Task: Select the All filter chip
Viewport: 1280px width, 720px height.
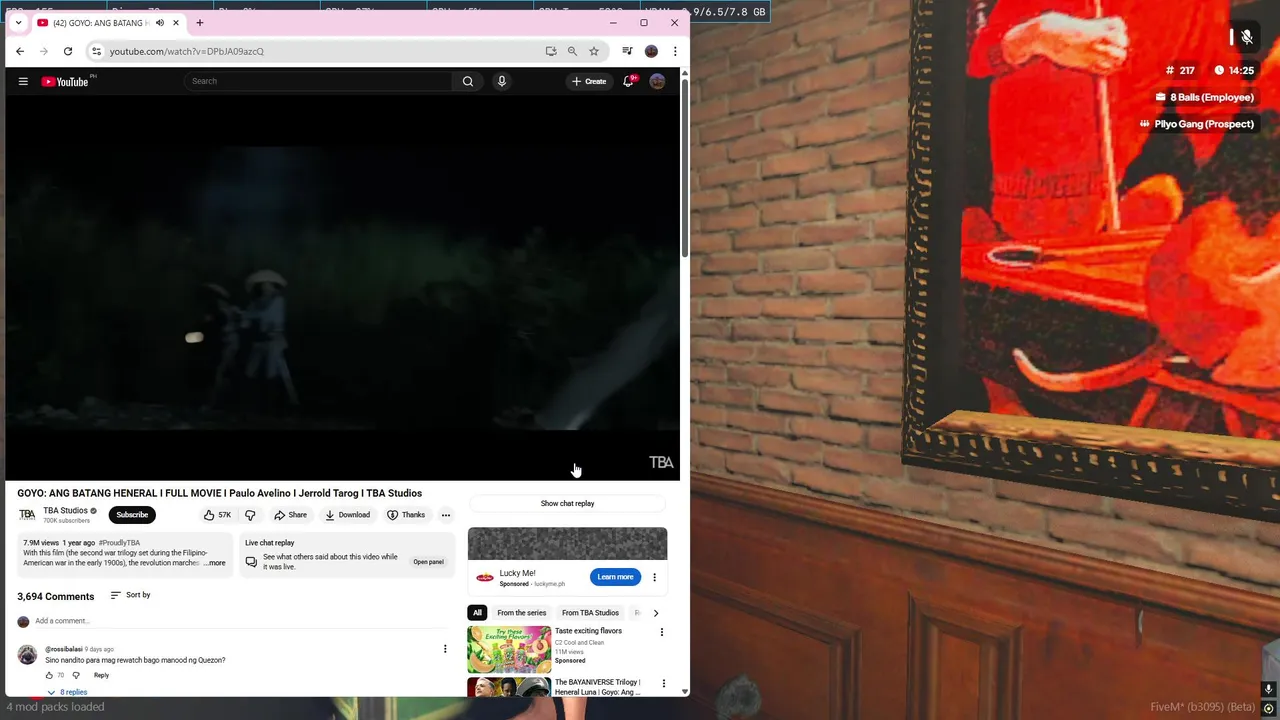Action: click(477, 613)
